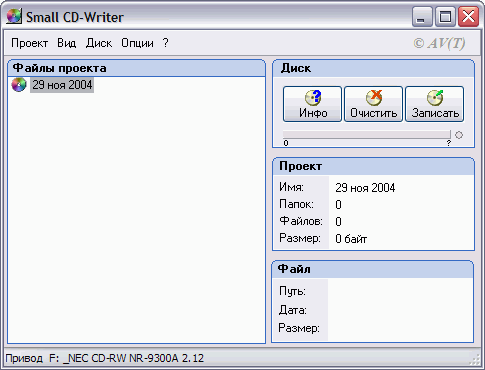Open the Опции menu
Viewport: 485px width, 370px height.
click(x=137, y=43)
